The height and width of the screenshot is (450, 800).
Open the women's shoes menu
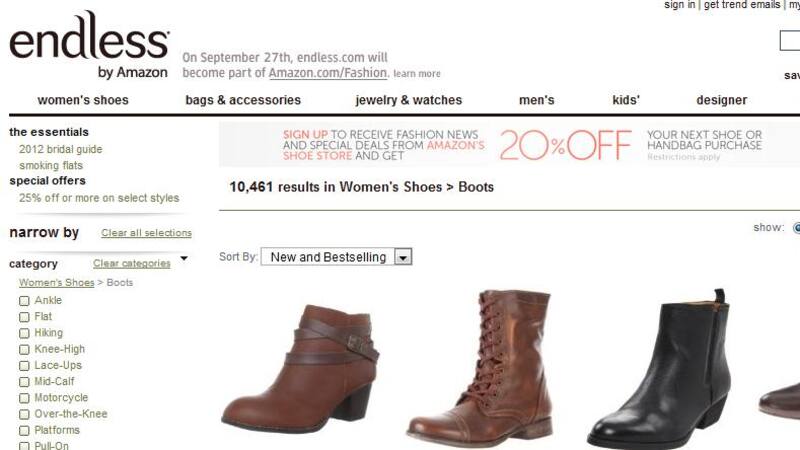point(83,100)
